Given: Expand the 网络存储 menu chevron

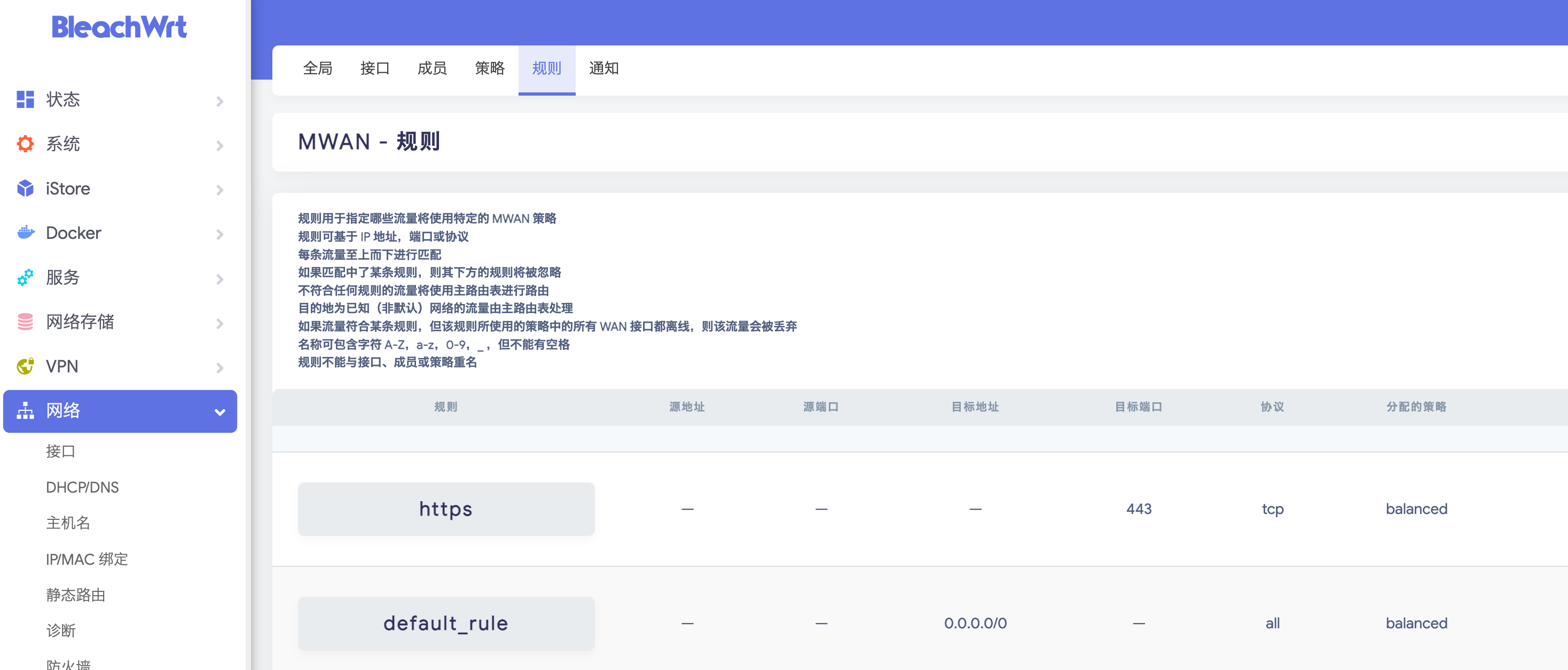Looking at the screenshot, I should tap(219, 323).
